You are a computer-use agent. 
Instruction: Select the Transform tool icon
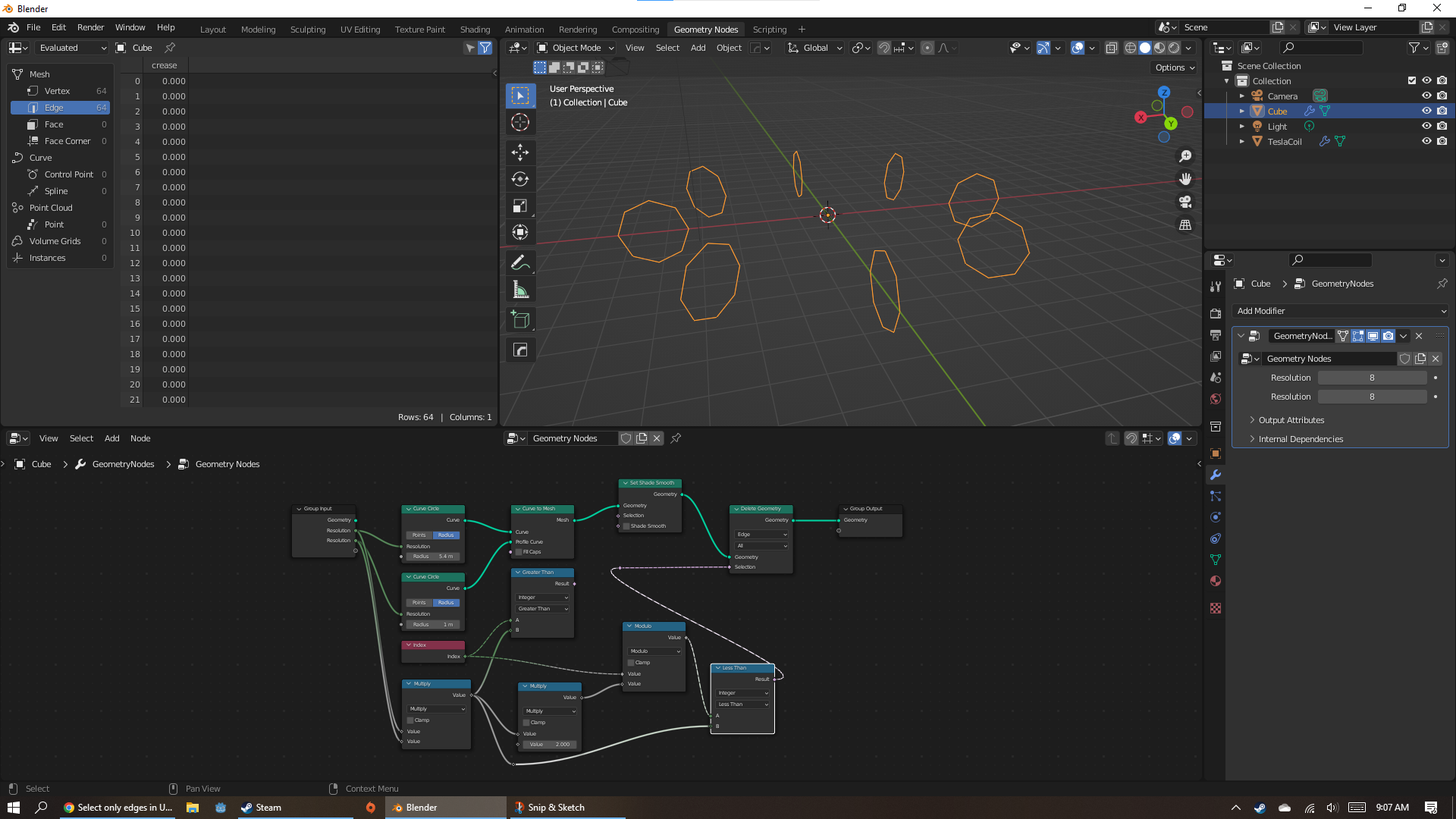[x=520, y=232]
